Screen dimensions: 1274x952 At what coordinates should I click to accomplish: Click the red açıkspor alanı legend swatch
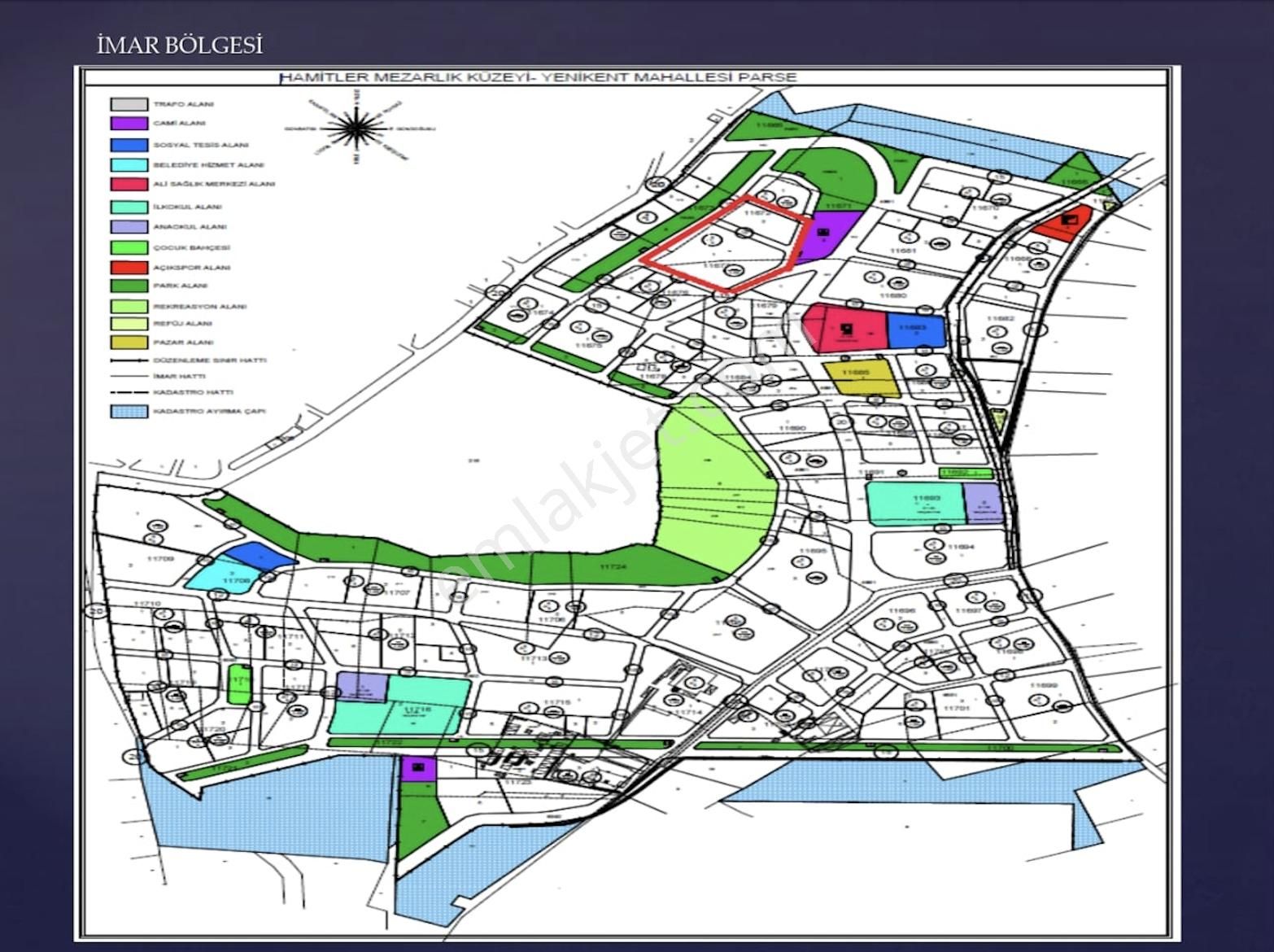129,267
